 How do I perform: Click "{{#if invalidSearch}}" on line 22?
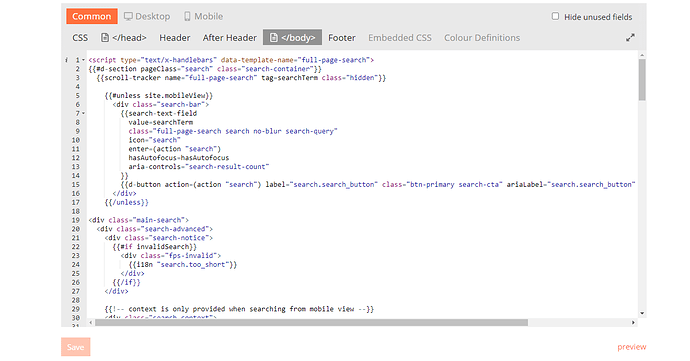(x=154, y=247)
